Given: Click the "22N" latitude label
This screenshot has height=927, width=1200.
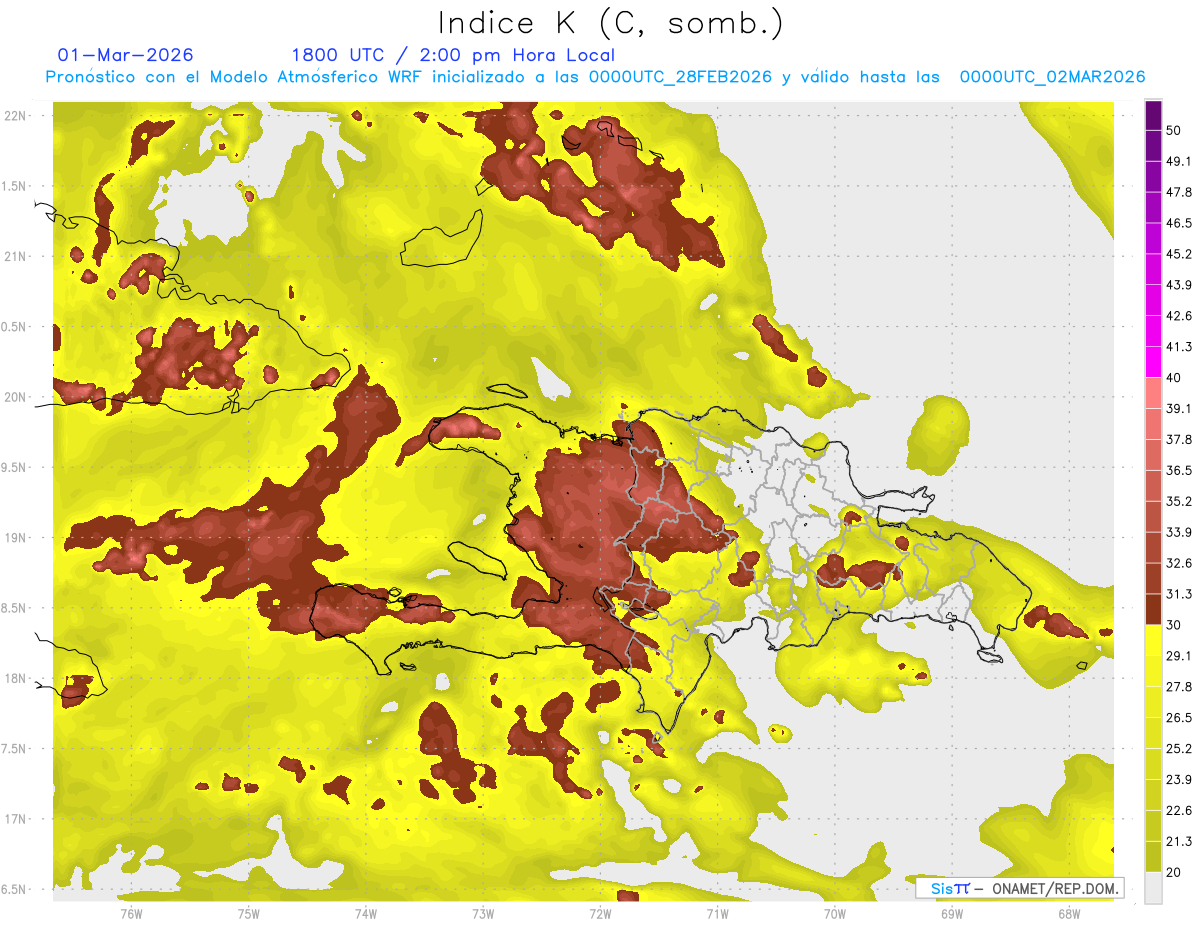Looking at the screenshot, I should pos(15,116).
